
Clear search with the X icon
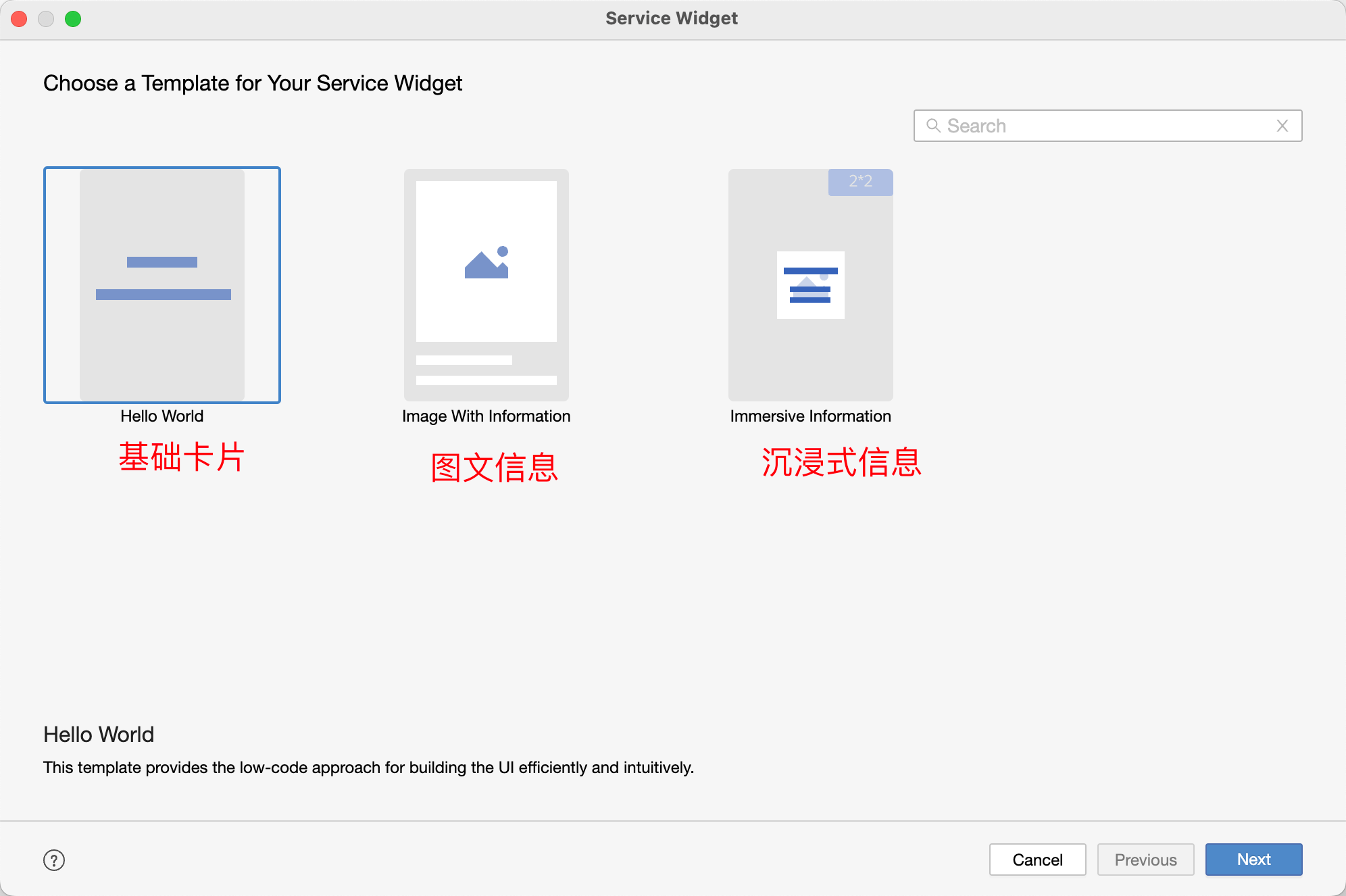[1282, 126]
